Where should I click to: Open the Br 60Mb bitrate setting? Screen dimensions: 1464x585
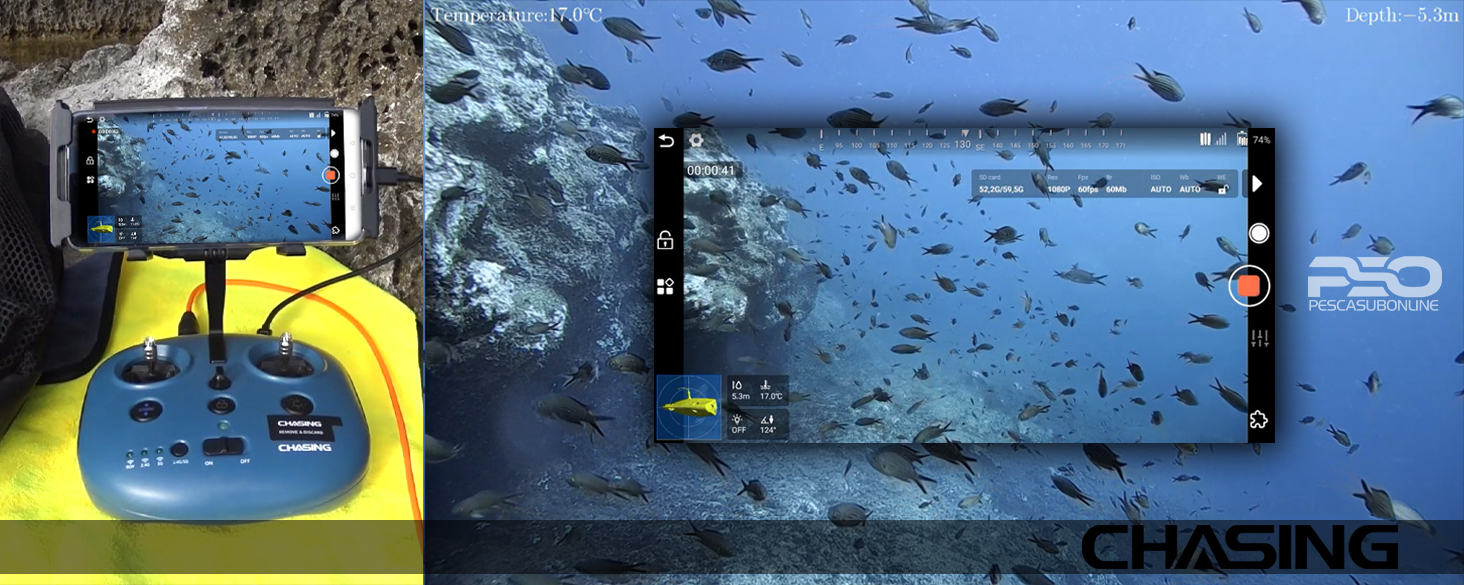tap(1116, 184)
